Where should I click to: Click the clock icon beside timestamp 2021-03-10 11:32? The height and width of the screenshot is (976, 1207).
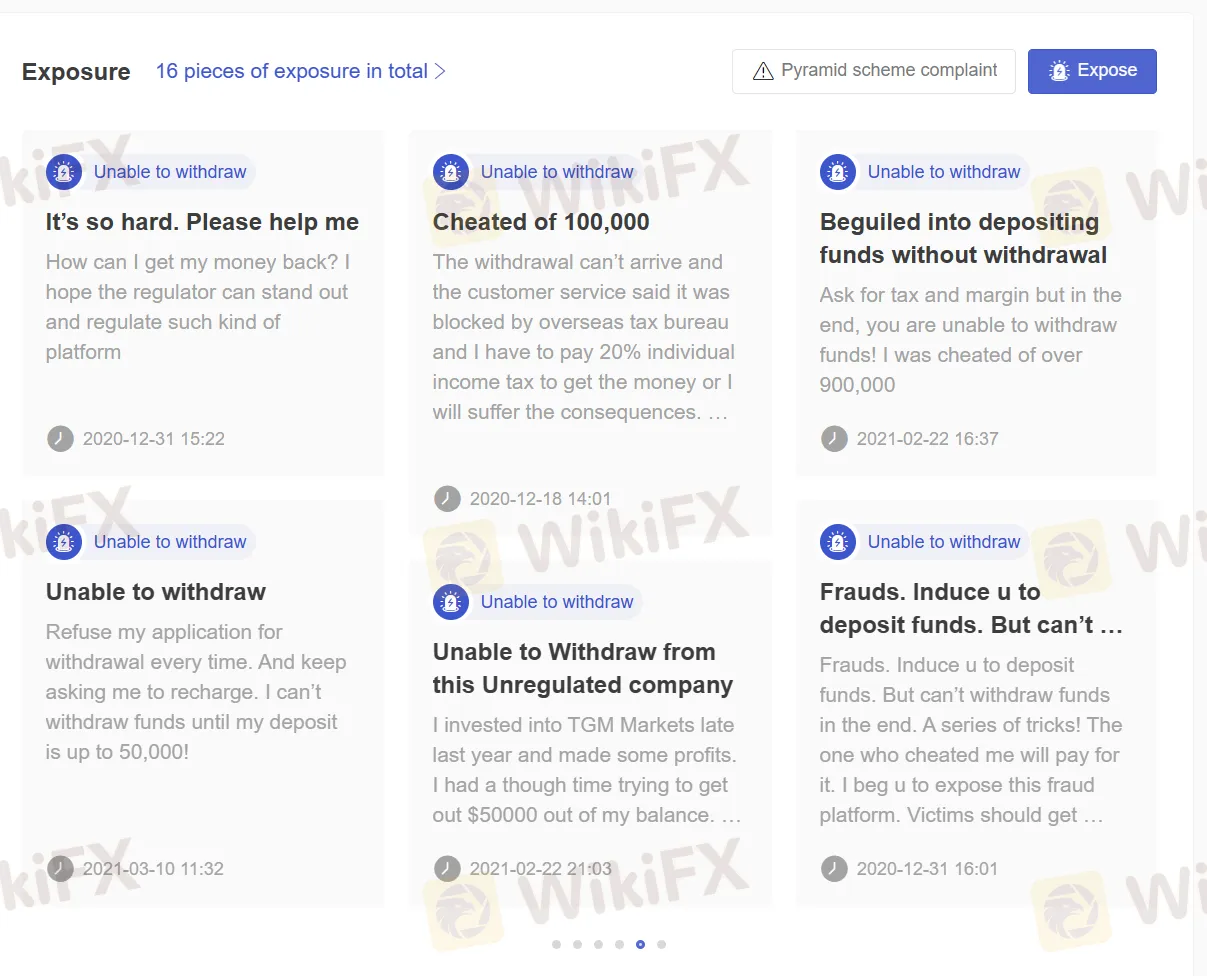pos(60,868)
